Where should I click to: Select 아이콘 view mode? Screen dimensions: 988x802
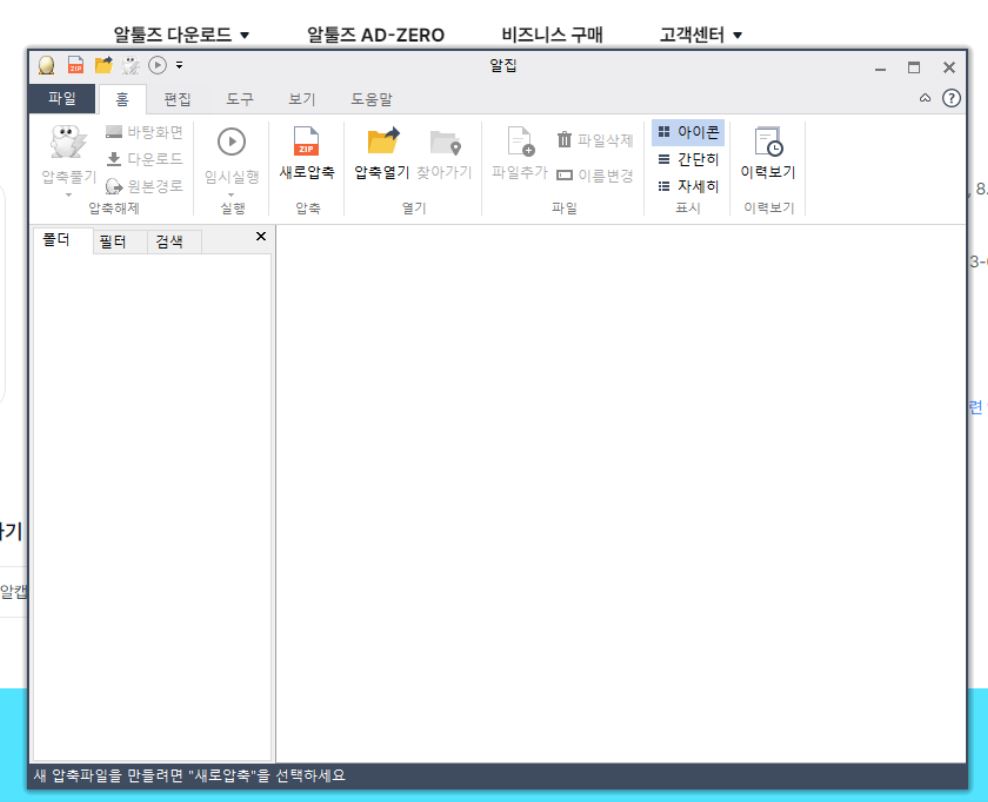click(688, 132)
